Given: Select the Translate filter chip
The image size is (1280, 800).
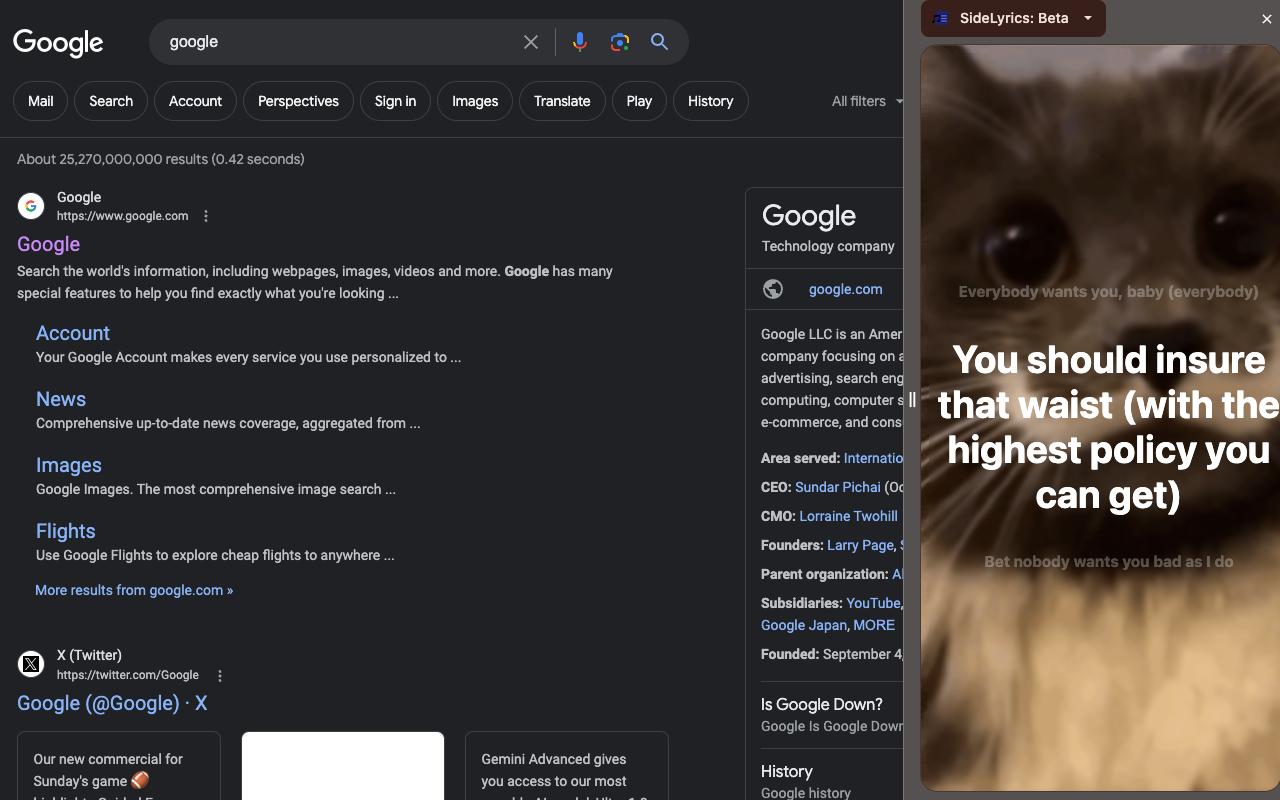Looking at the screenshot, I should tap(562, 101).
